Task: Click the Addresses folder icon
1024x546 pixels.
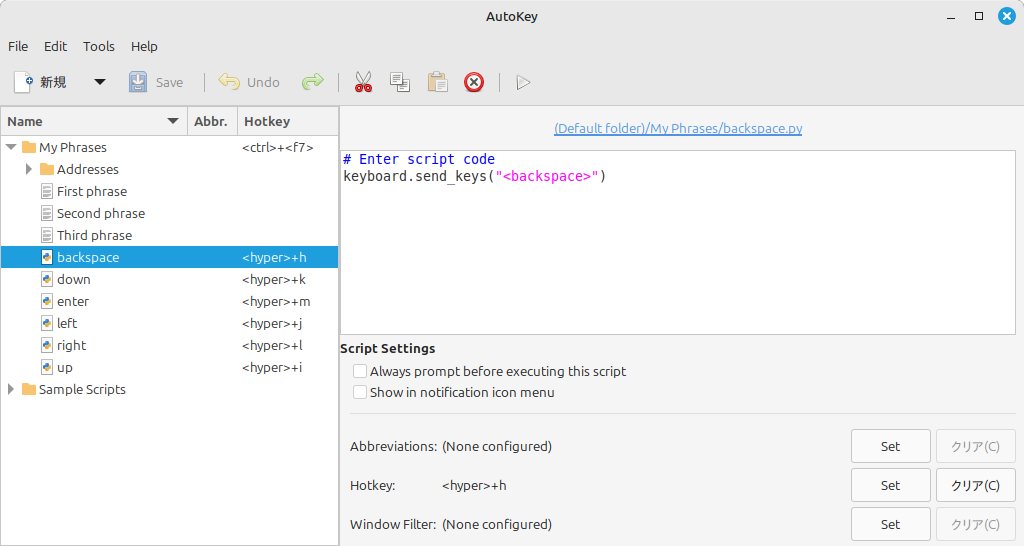Action: click(x=46, y=169)
